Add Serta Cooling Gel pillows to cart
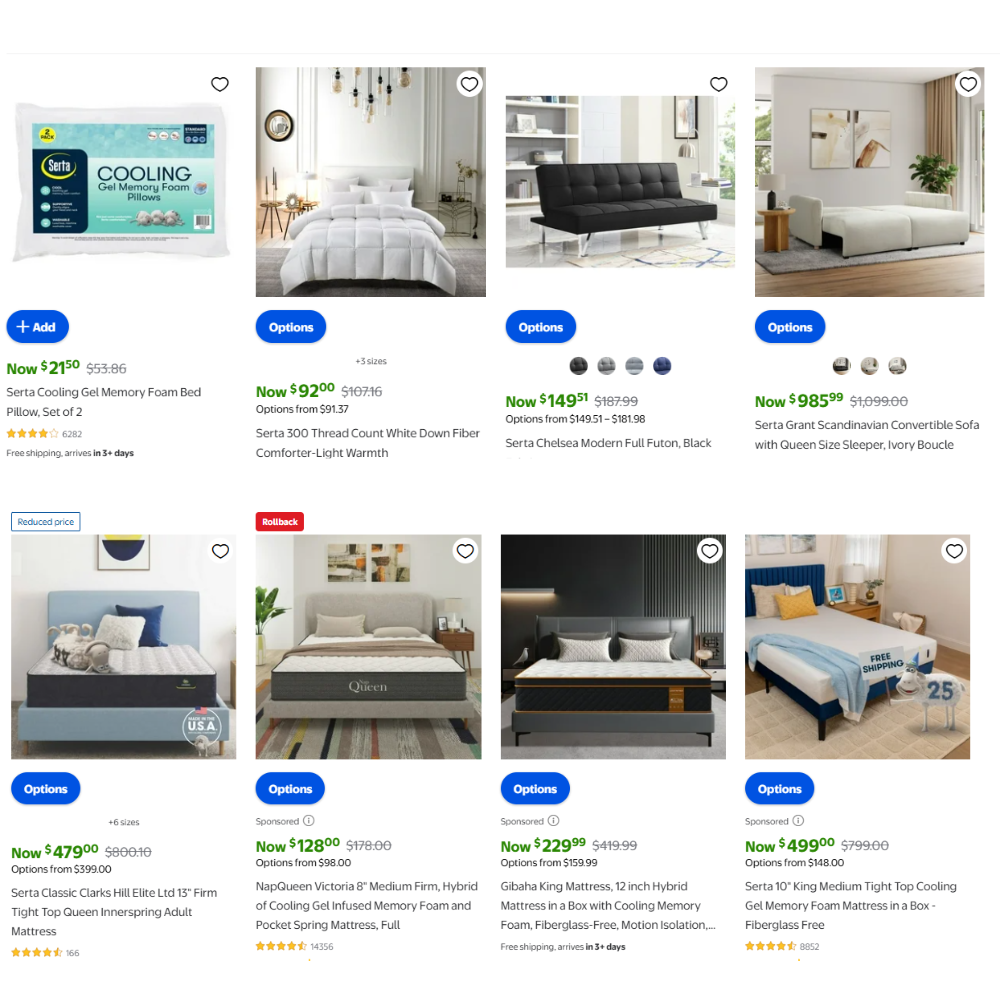Screen dimensions: 1000x1000 click(38, 327)
